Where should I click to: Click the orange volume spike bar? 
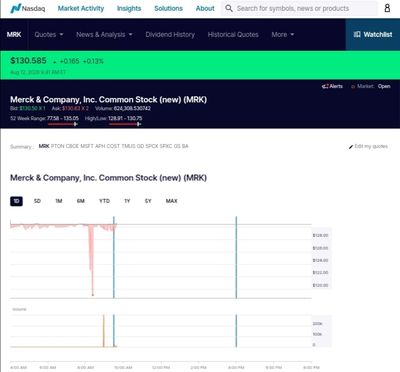click(104, 331)
